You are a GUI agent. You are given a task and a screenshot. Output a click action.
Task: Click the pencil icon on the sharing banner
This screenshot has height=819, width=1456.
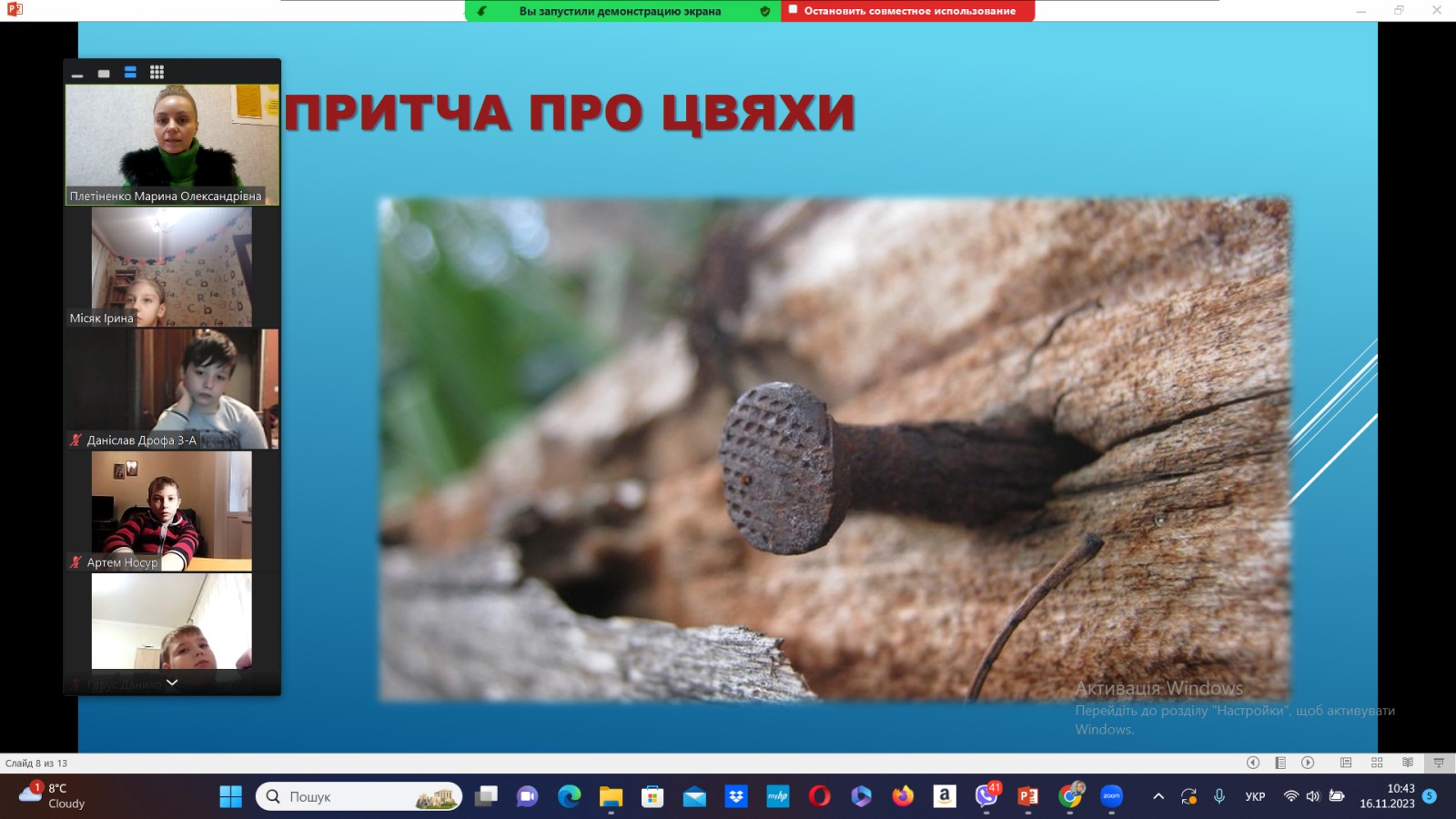482,11
